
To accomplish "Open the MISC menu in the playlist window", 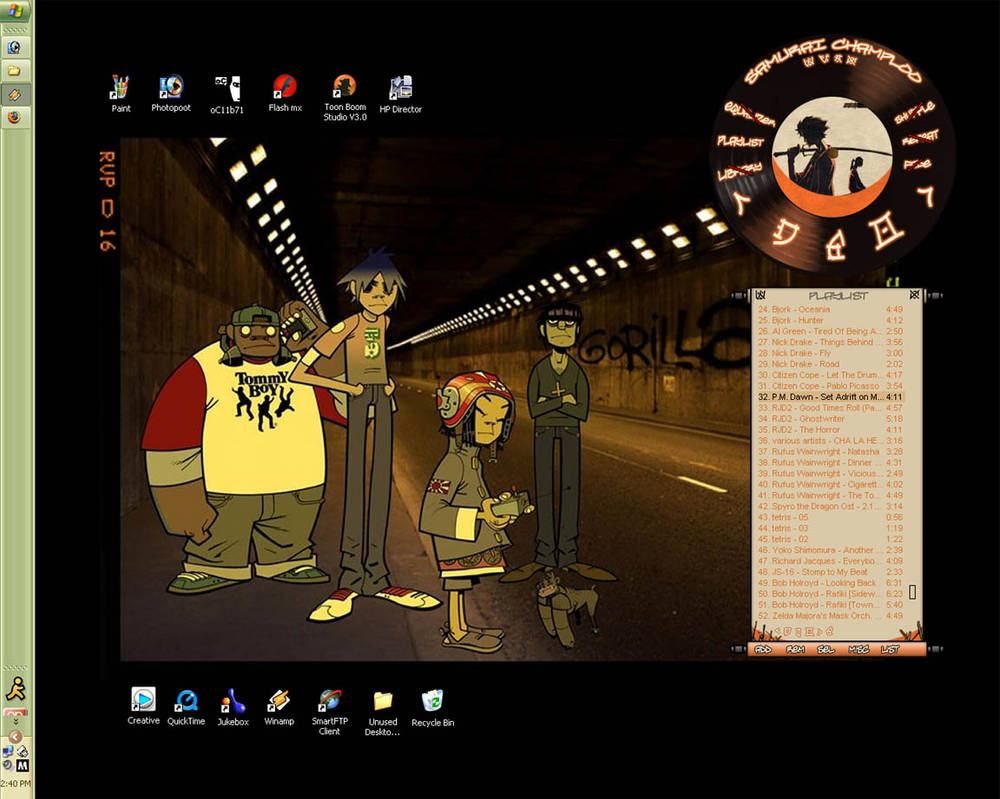I will coord(858,649).
